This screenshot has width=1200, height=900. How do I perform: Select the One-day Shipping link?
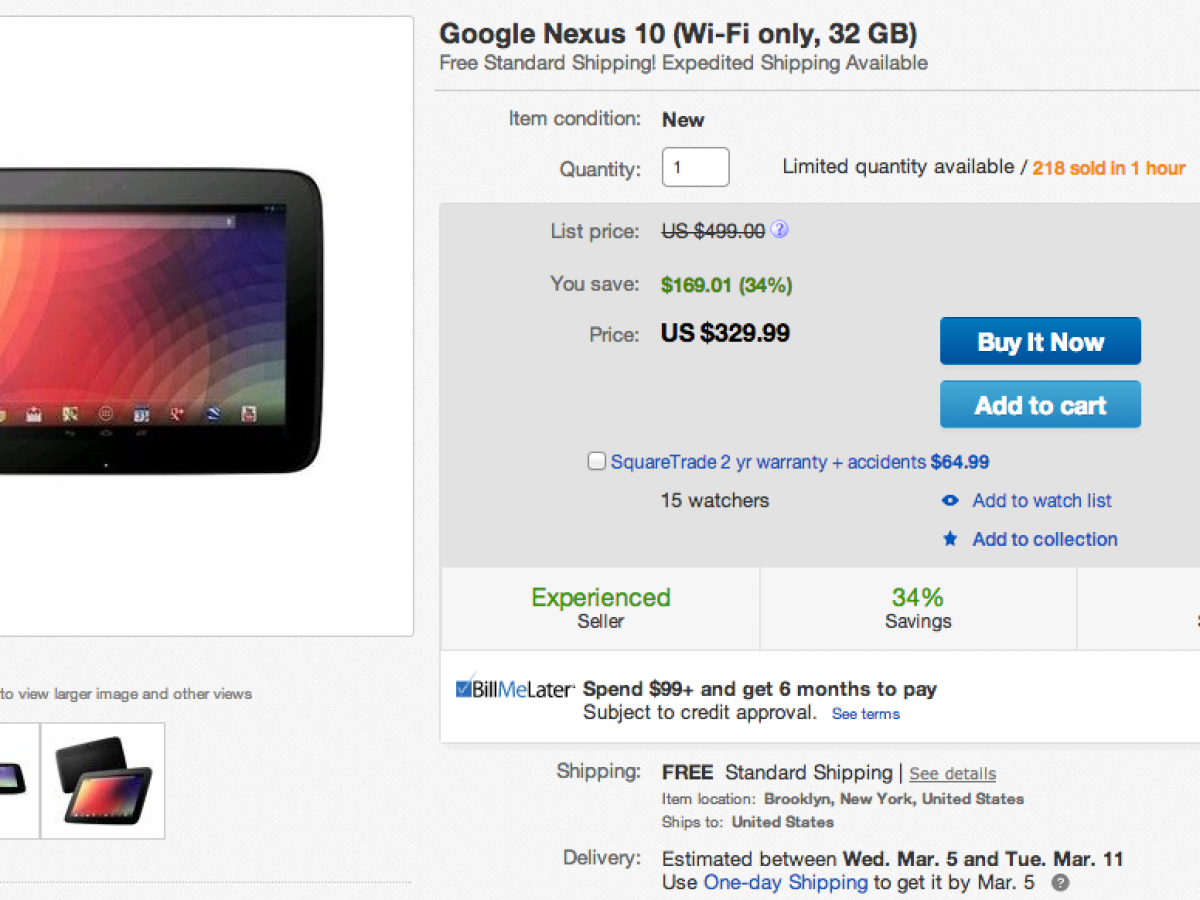tap(785, 882)
